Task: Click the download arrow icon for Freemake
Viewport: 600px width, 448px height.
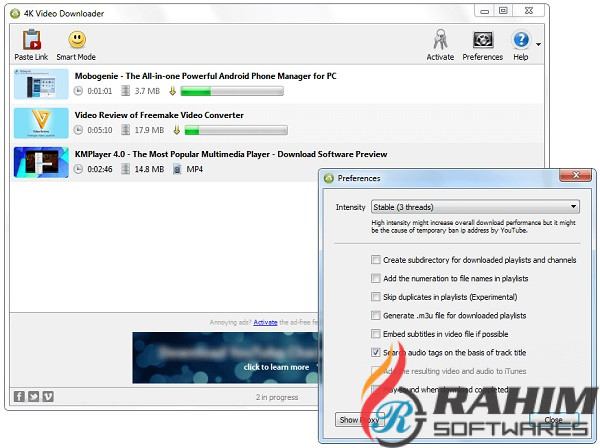Action: point(176,130)
